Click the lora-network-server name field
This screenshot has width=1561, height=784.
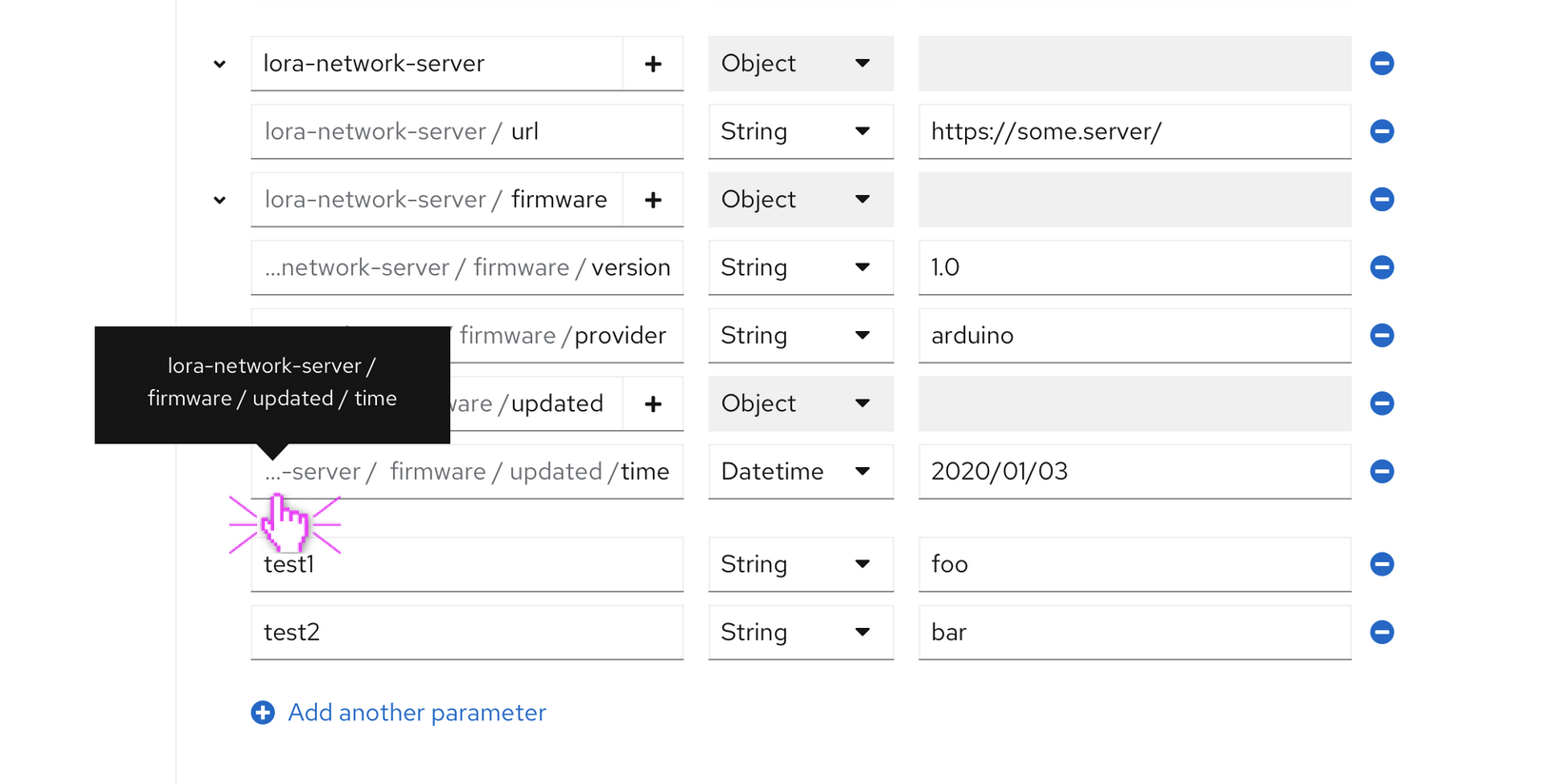click(437, 64)
